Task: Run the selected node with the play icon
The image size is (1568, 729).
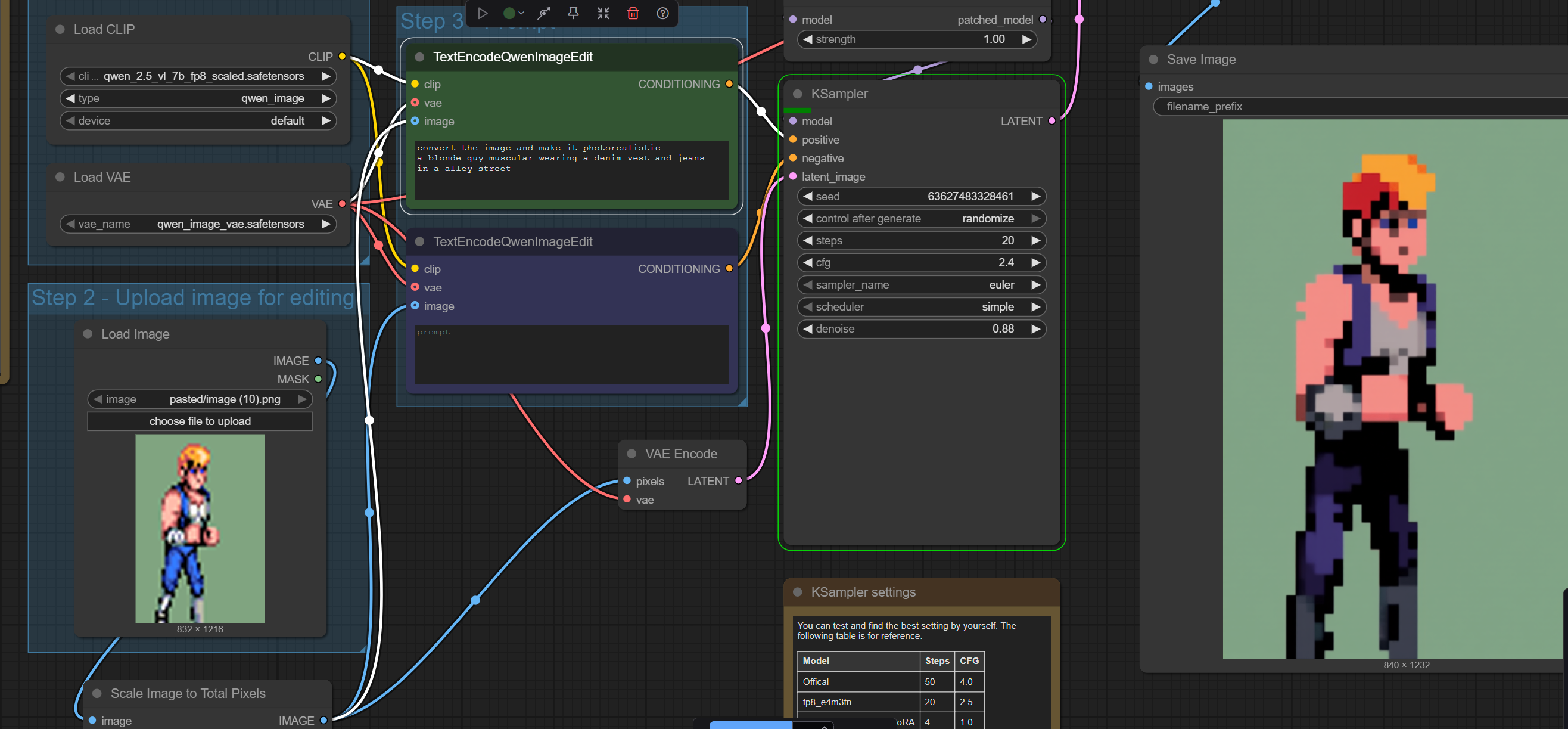Action: [483, 13]
